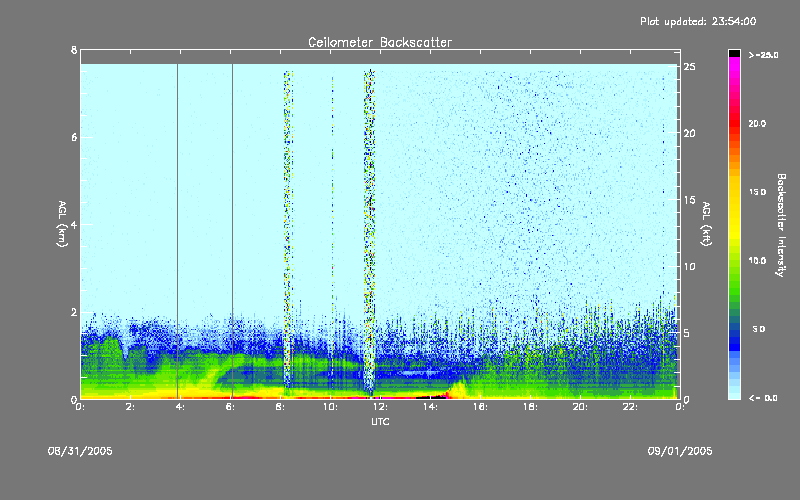Click the Ceilometer Backscatter plot title

[380, 42]
